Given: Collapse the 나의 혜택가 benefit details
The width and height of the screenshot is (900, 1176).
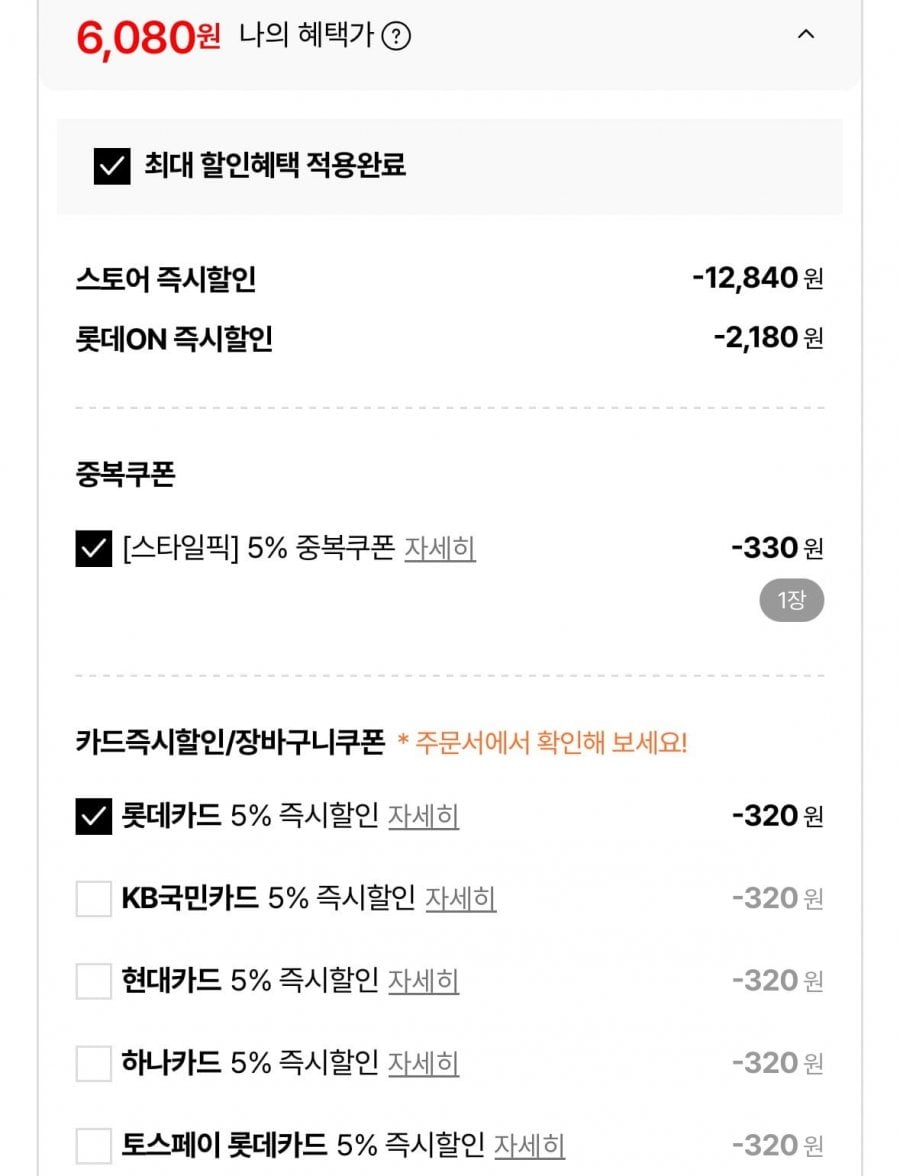Looking at the screenshot, I should (x=806, y=35).
